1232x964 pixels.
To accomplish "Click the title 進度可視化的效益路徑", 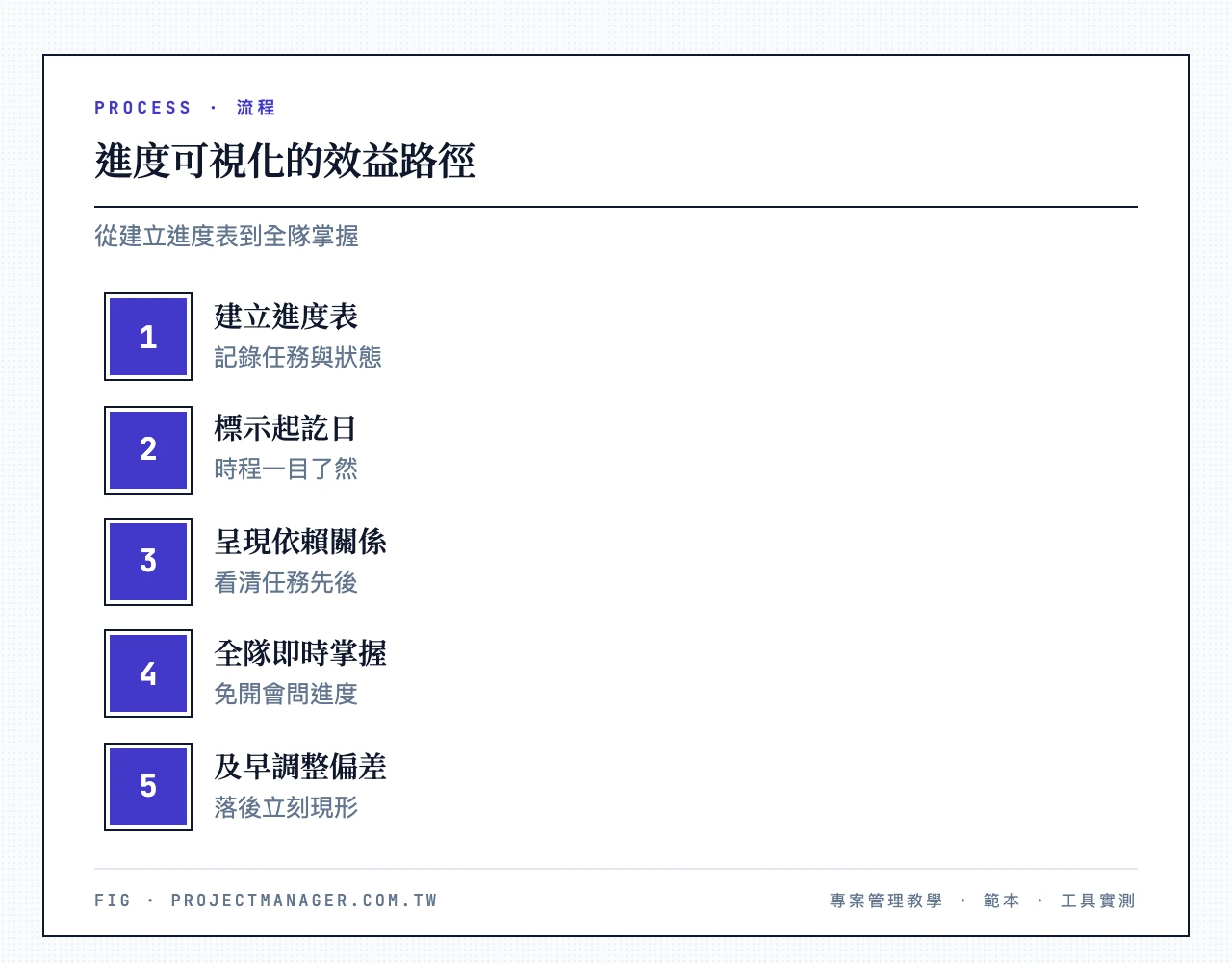I will (285, 161).
